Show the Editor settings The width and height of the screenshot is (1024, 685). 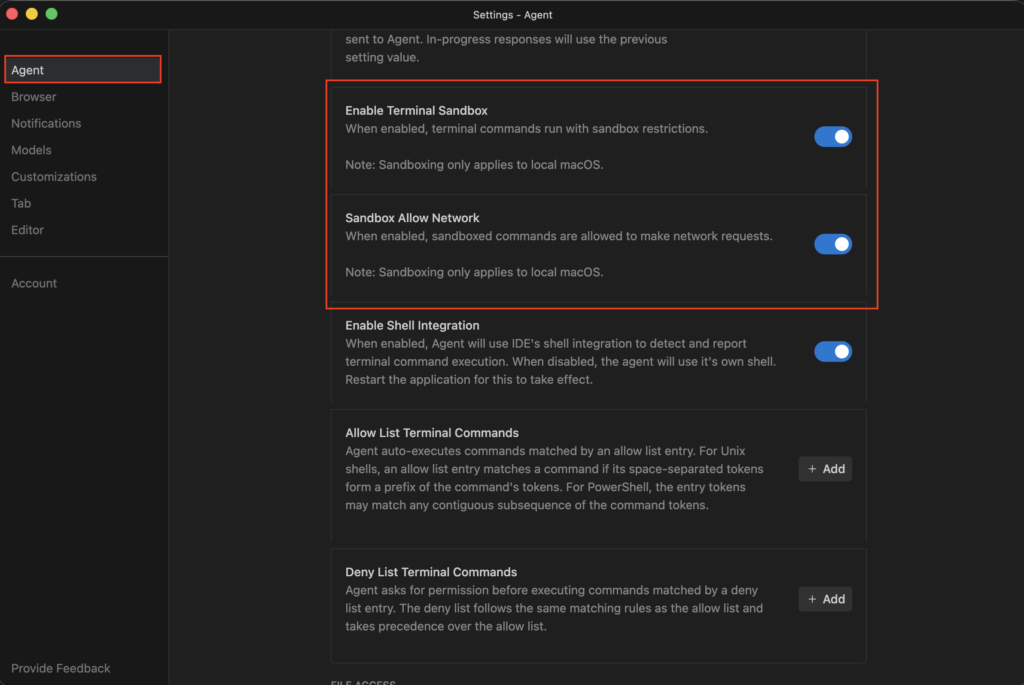(28, 230)
